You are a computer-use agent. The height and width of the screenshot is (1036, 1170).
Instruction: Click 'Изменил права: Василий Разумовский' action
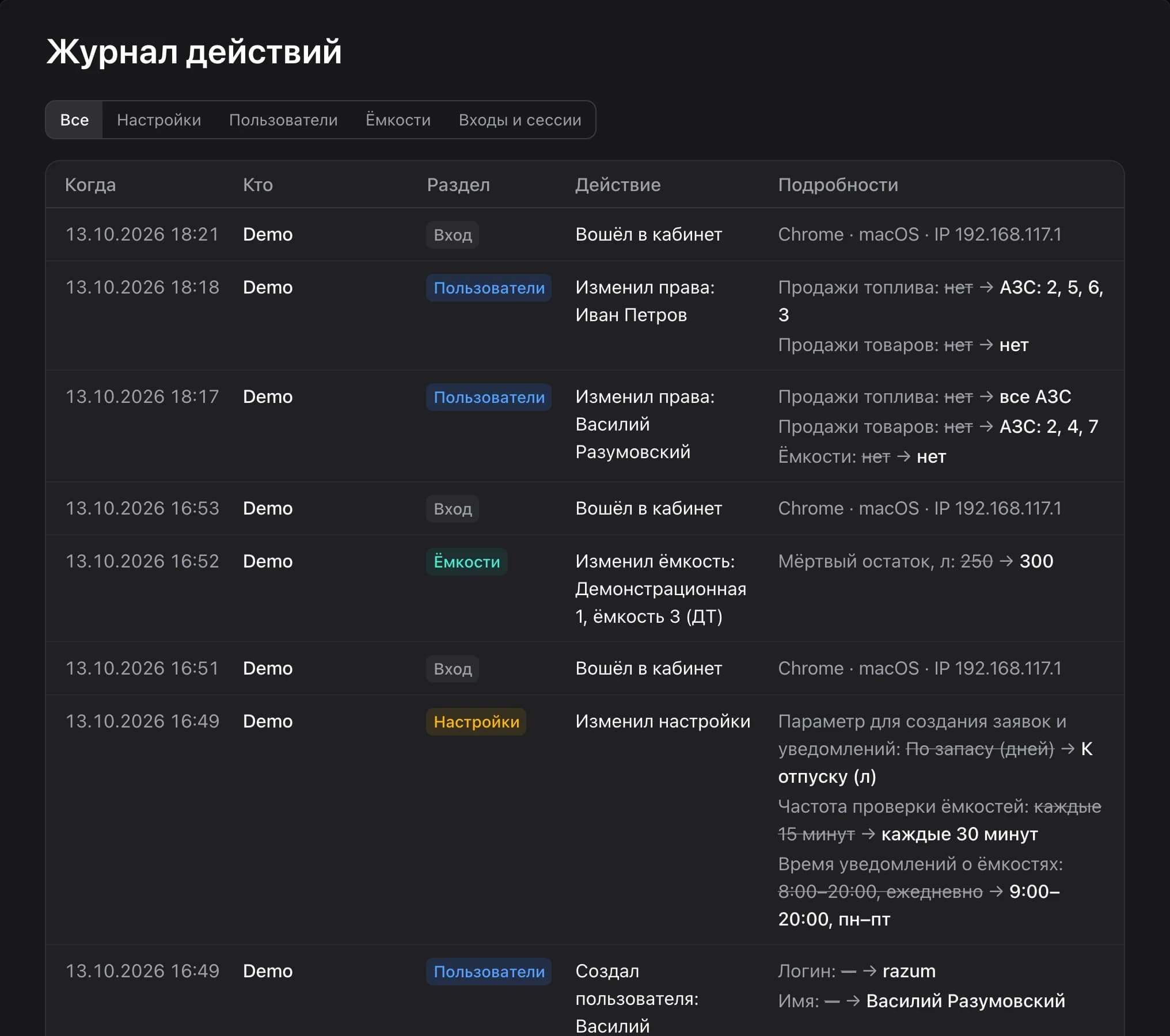645,424
